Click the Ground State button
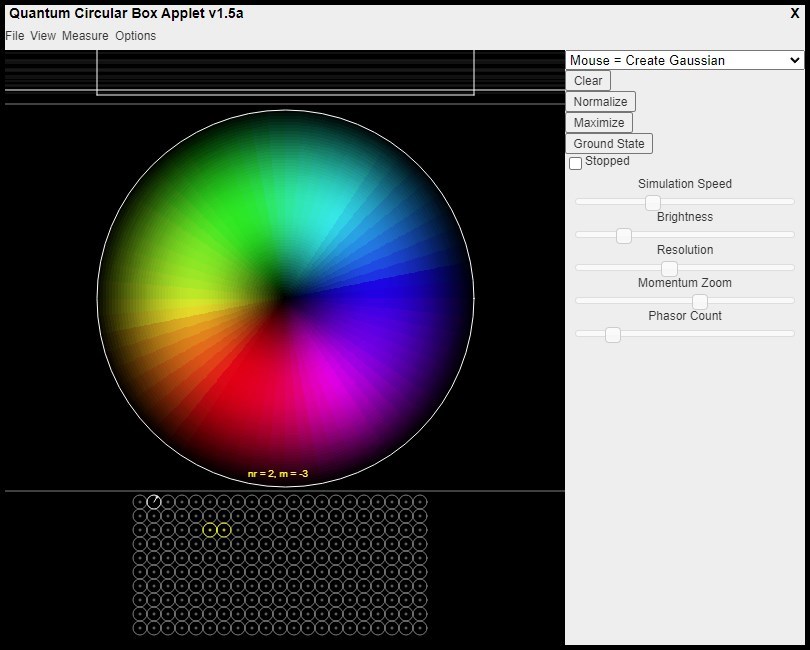Image resolution: width=810 pixels, height=650 pixels. point(609,143)
